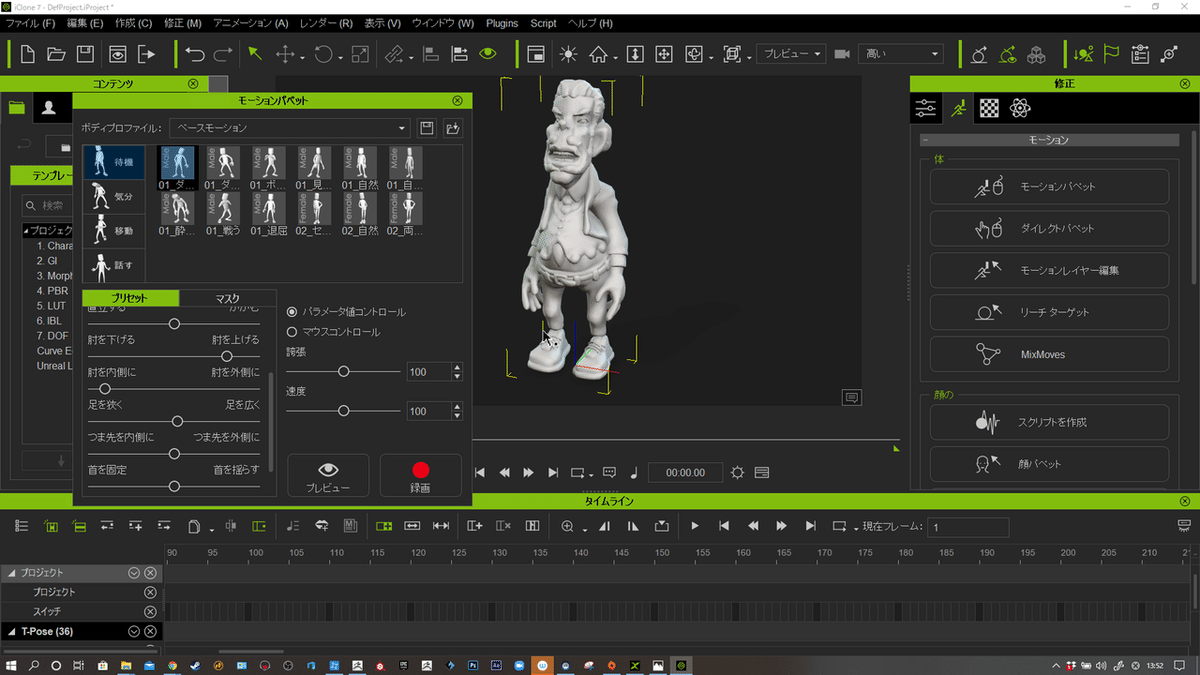Click the 現在フレーム input field
Viewport: 1200px width, 675px height.
tap(967, 527)
